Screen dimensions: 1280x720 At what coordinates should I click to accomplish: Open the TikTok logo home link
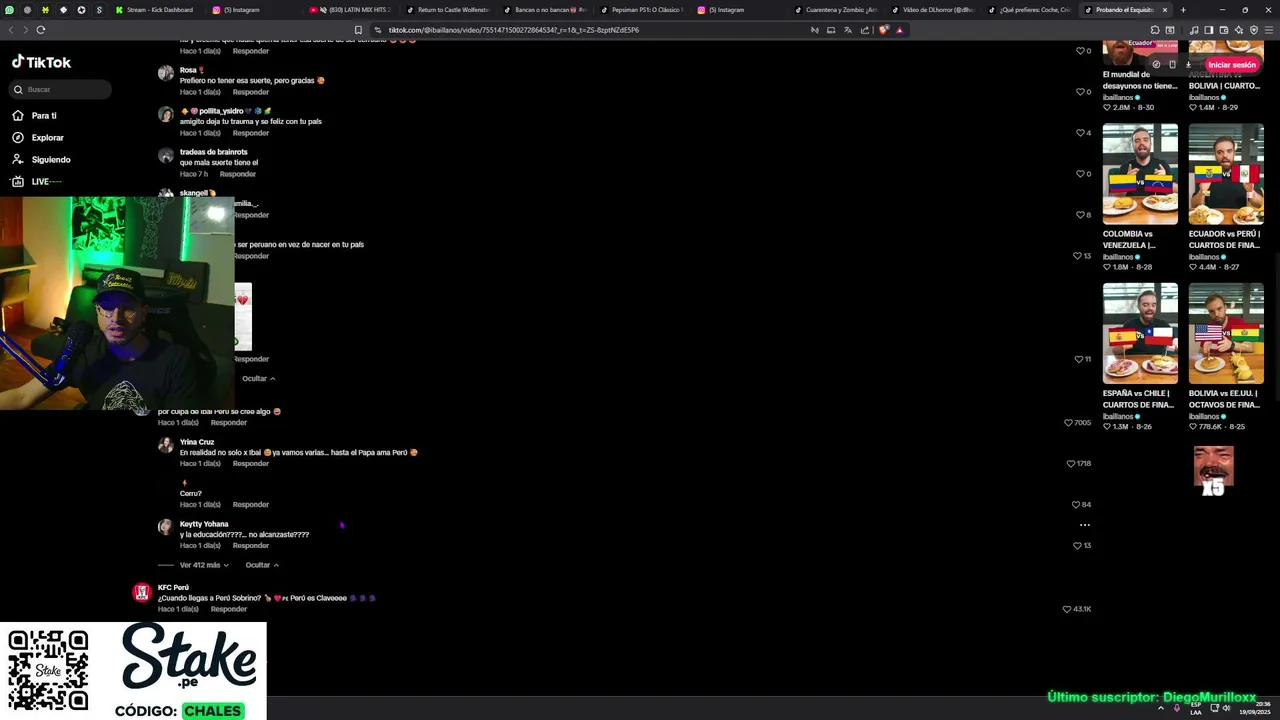click(x=41, y=62)
